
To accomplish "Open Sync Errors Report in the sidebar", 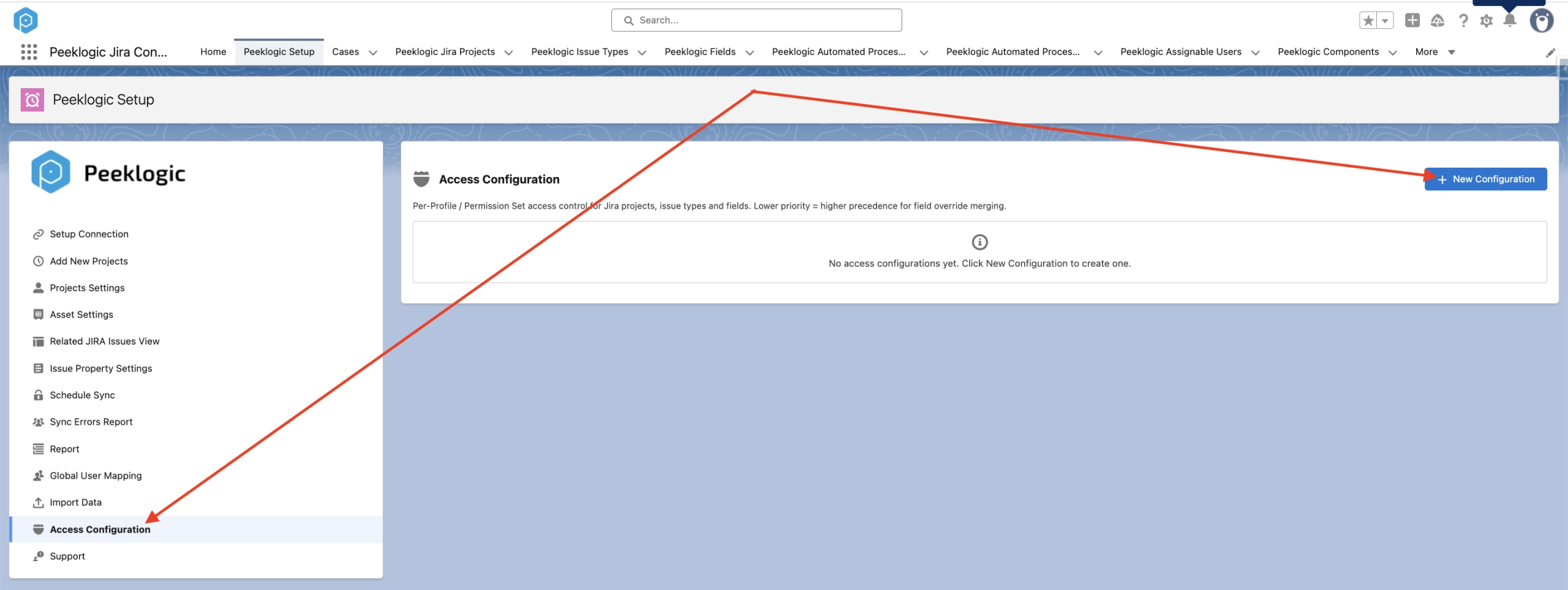I will [91, 422].
